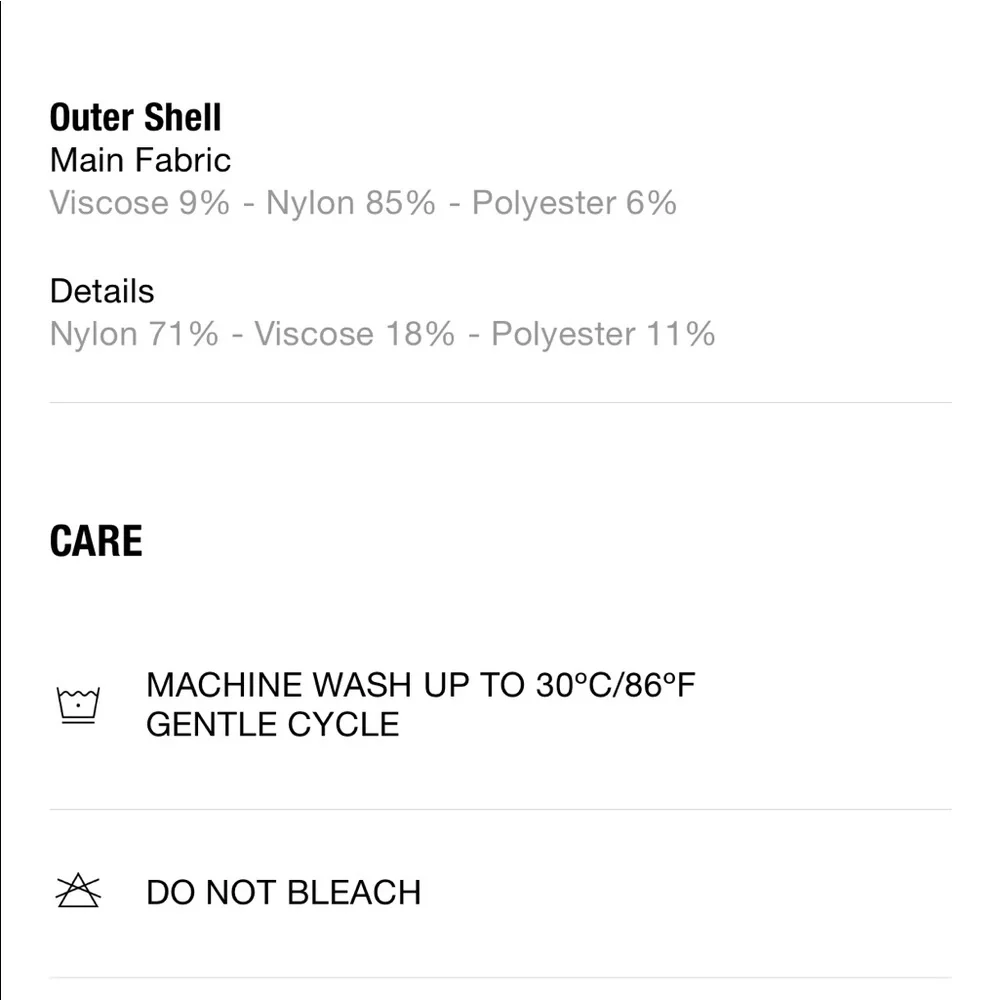Screen dimensions: 1000x1000
Task: Click the MACHINE WASH words
Action: click(x=279, y=685)
